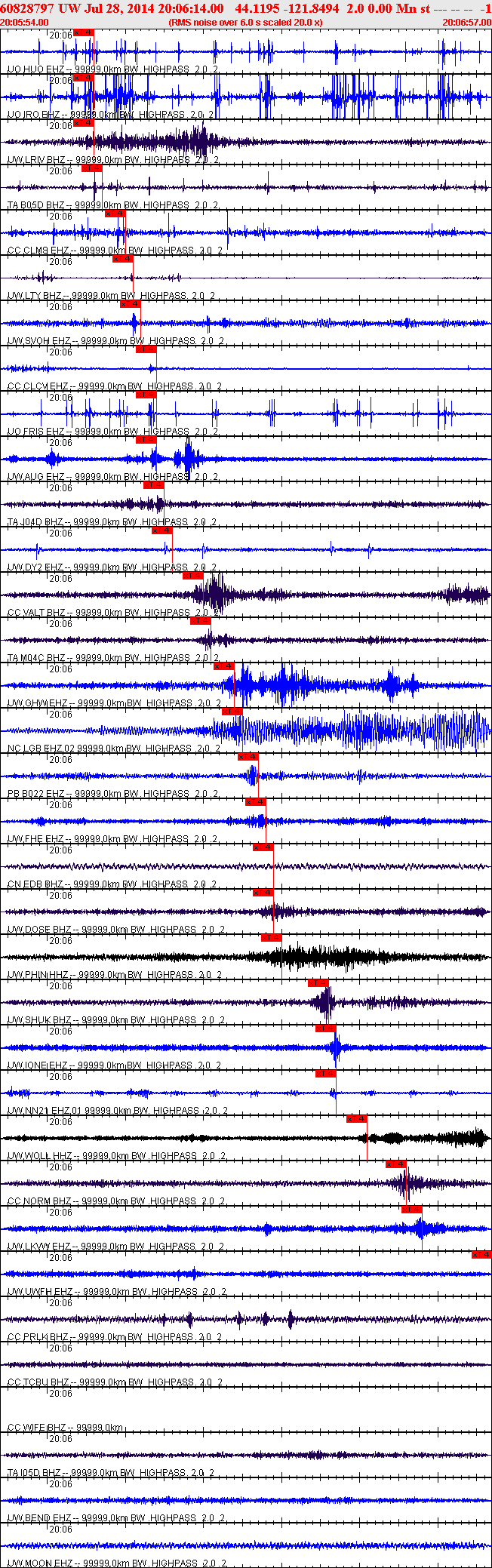Click the TA.I05D BHZ station label
This screenshot has height=1568, width=492.
(34, 1473)
